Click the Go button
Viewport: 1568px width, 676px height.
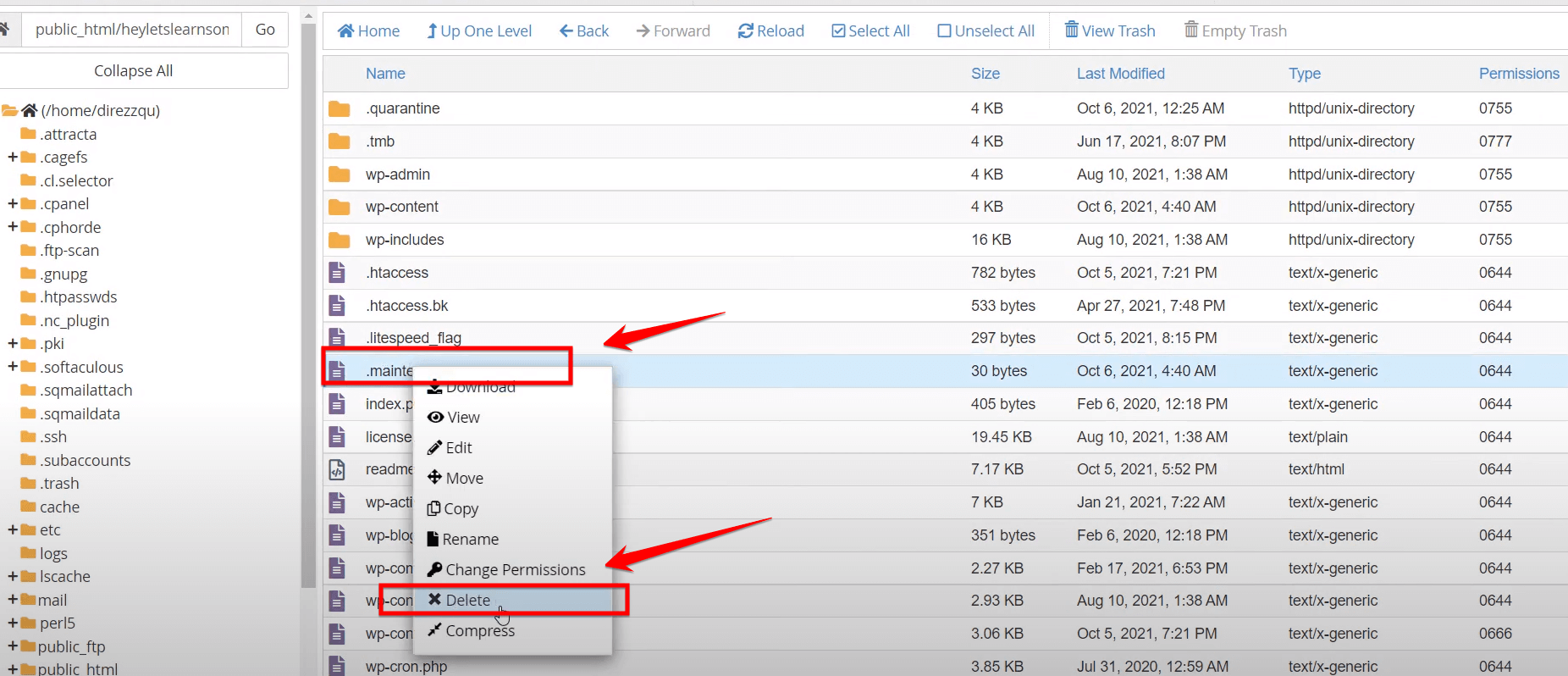pyautogui.click(x=265, y=30)
